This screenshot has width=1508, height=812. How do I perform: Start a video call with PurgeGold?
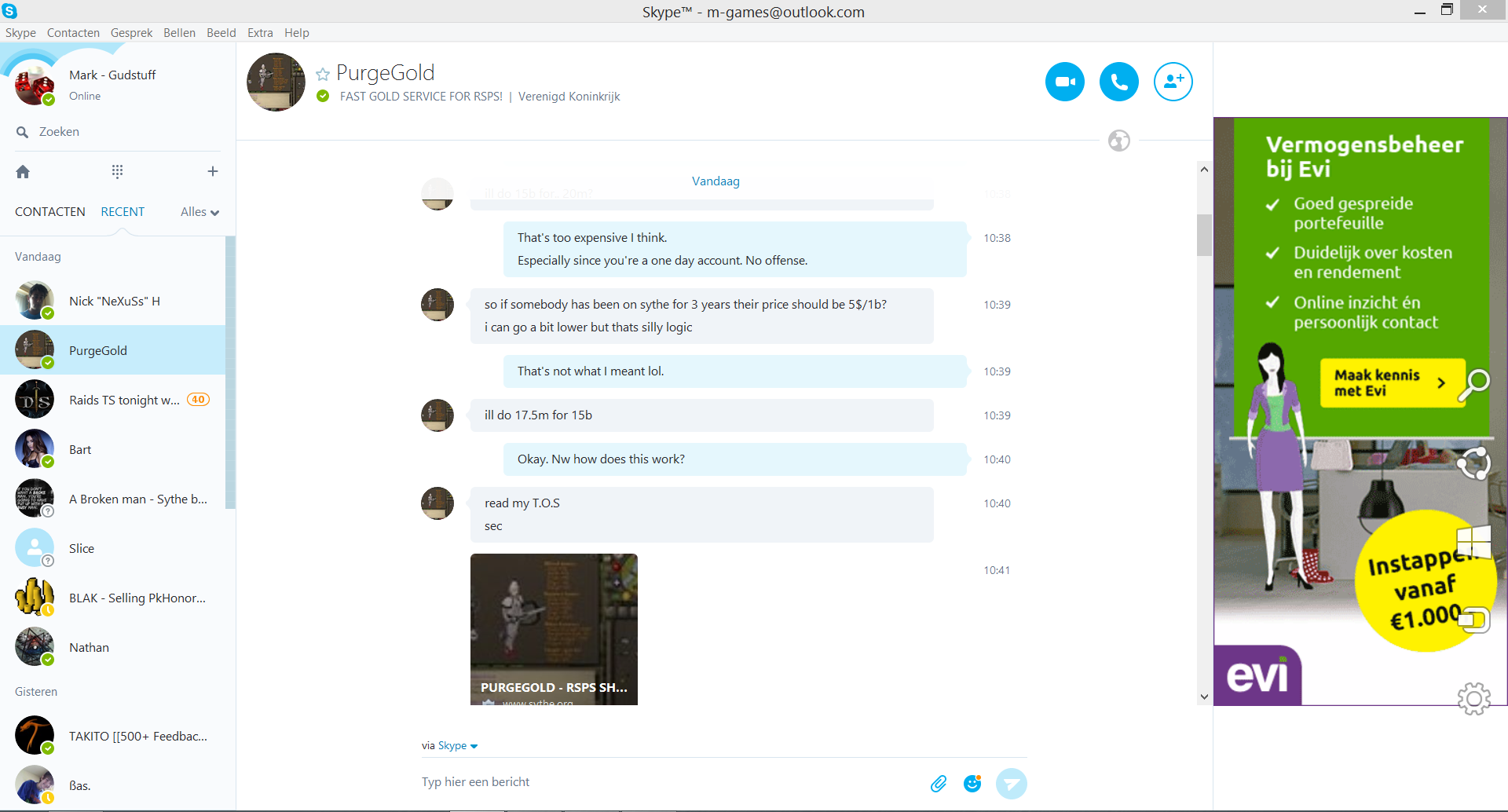coord(1065,82)
